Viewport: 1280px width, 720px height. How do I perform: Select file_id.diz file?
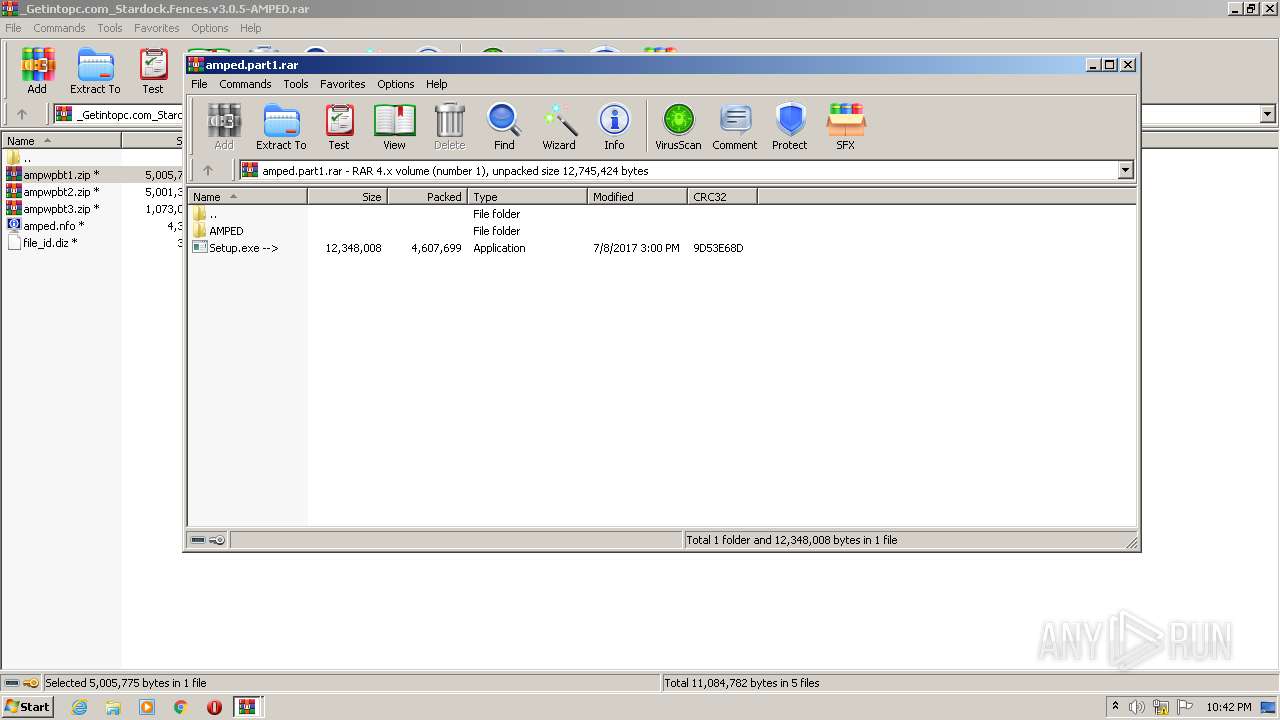pyautogui.click(x=92, y=243)
